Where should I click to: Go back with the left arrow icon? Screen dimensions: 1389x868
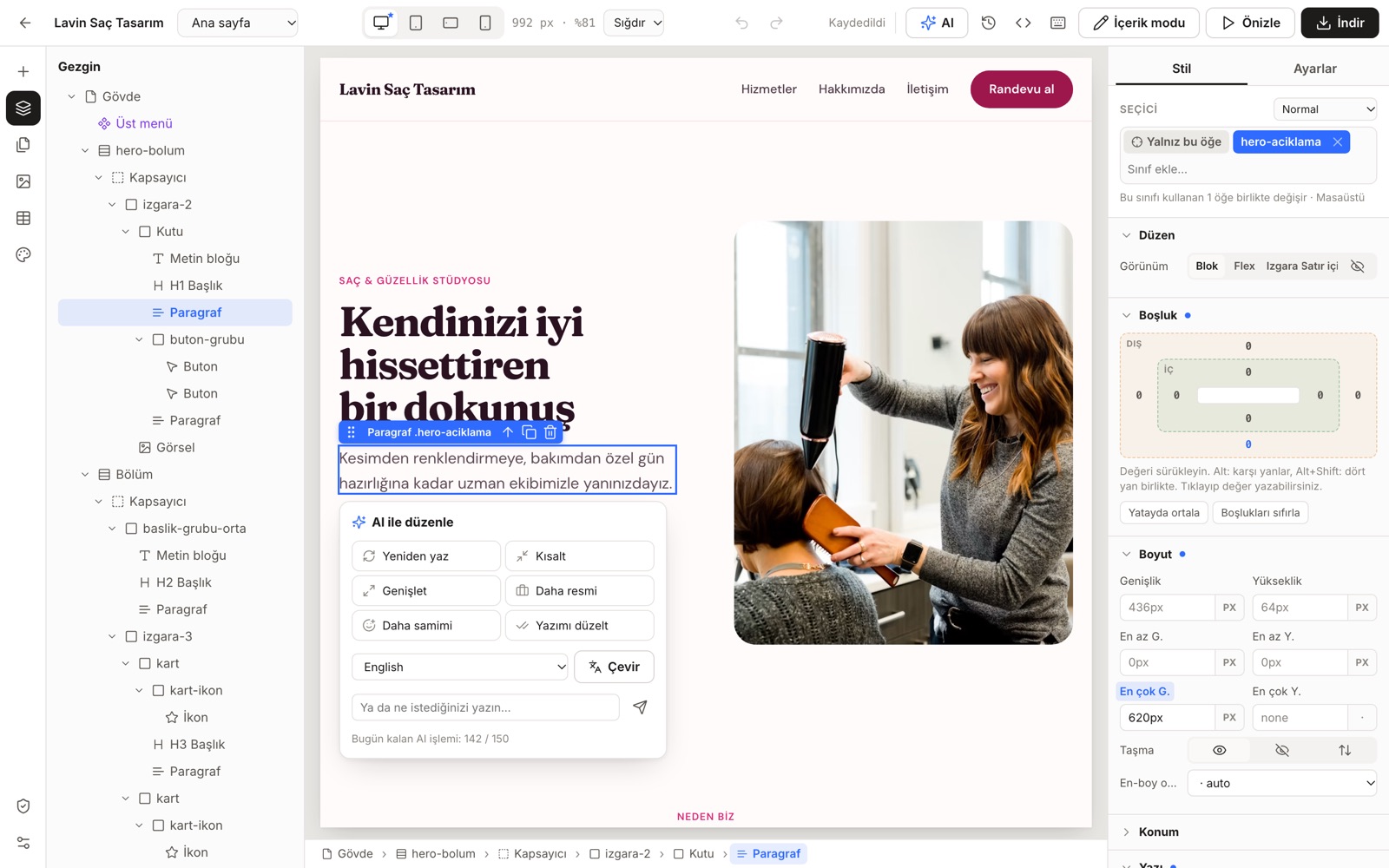25,23
